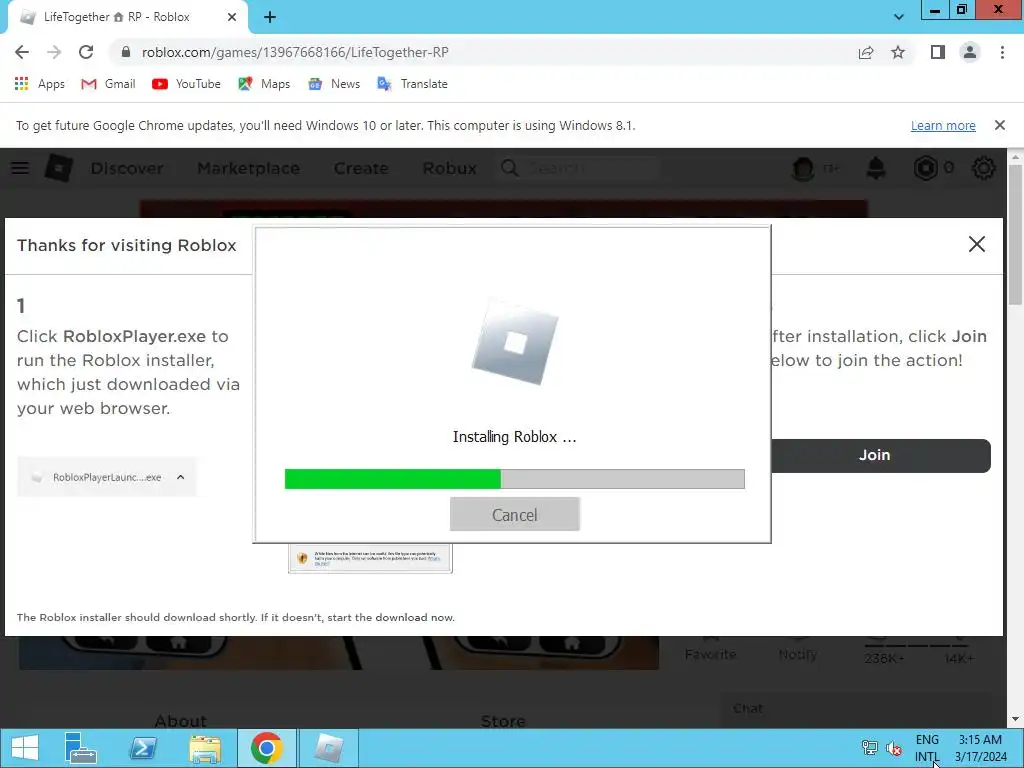The image size is (1024, 768).
Task: Share this page from the address bar
Action: [x=866, y=52]
